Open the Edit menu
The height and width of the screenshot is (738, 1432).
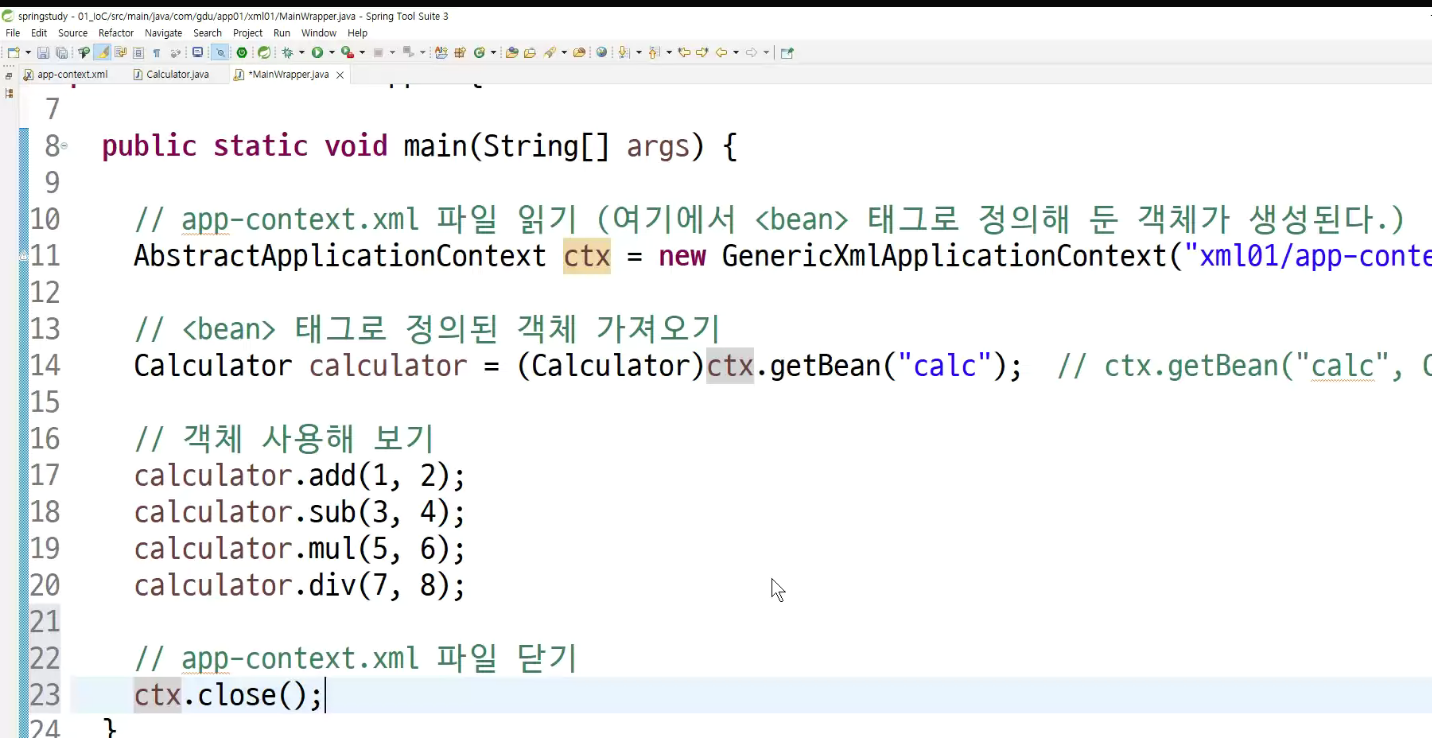(39, 33)
